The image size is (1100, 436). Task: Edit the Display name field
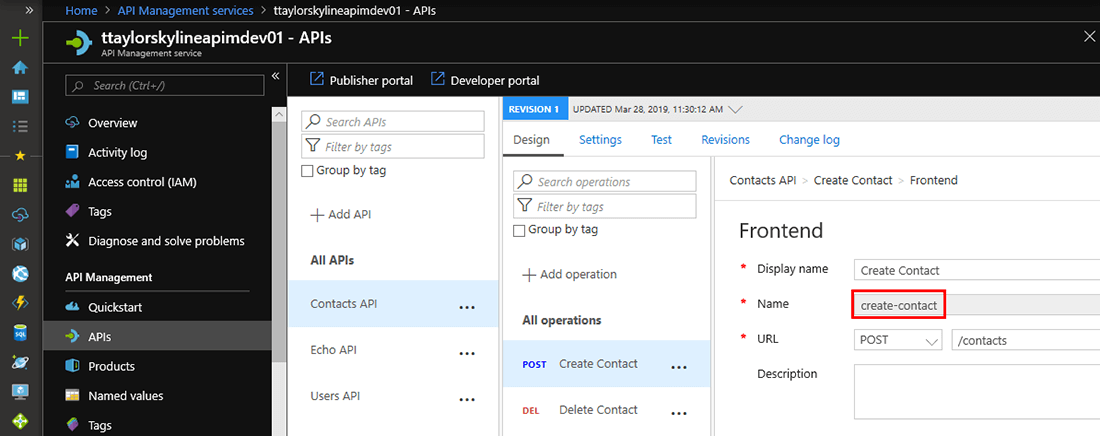pyautogui.click(x=977, y=270)
